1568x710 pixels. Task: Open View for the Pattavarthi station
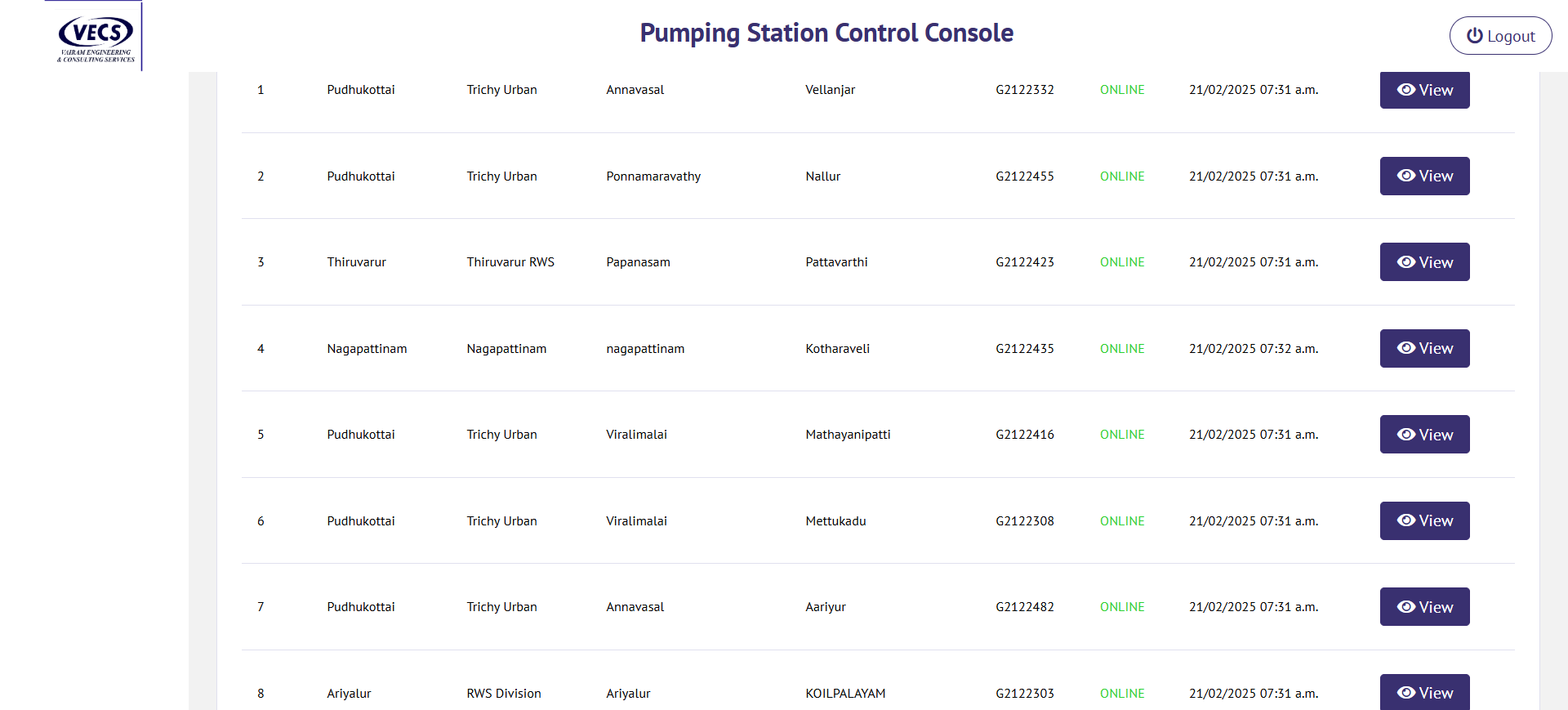pos(1424,262)
